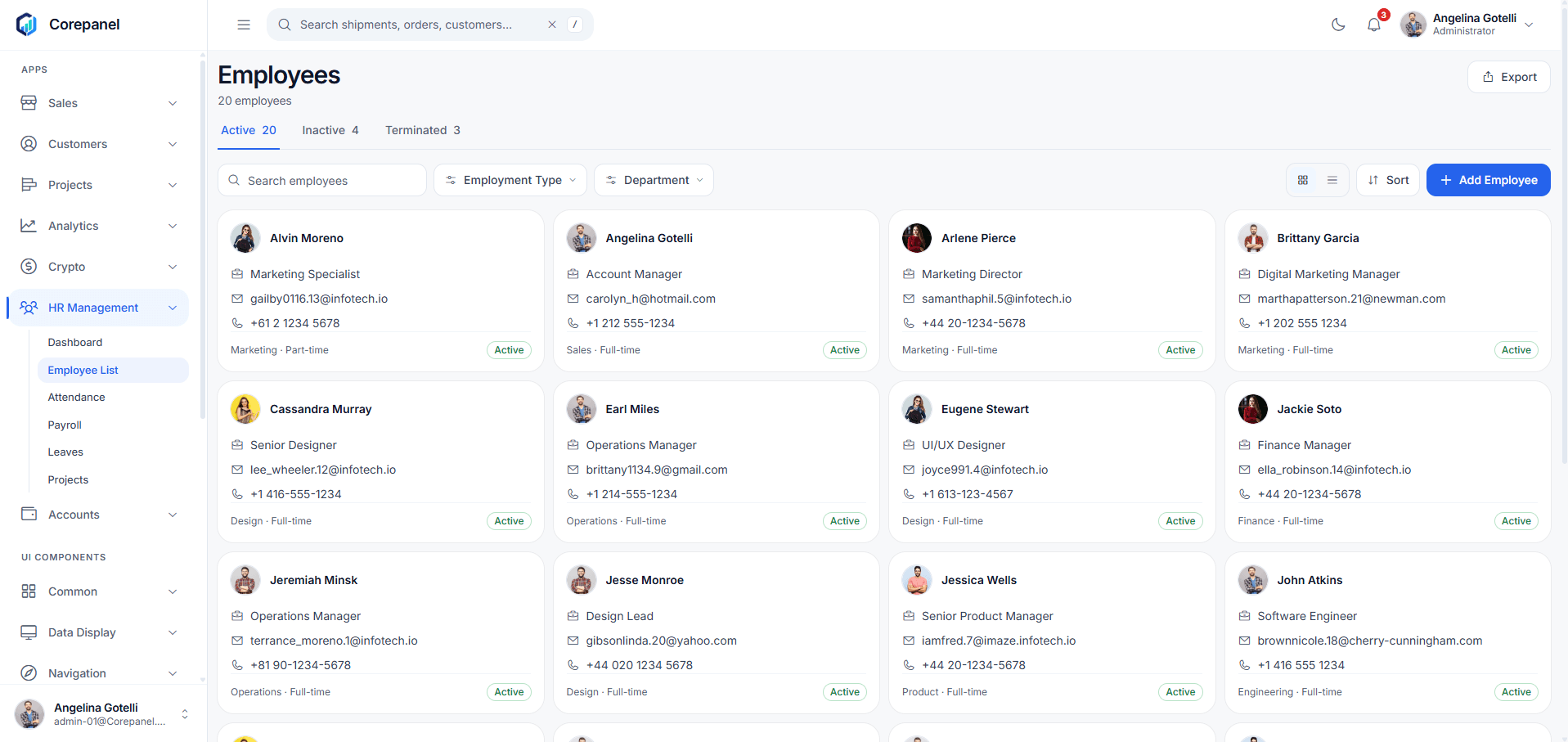This screenshot has height=742, width=1568.
Task: Open the Crypto sidebar section
Action: [98, 267]
